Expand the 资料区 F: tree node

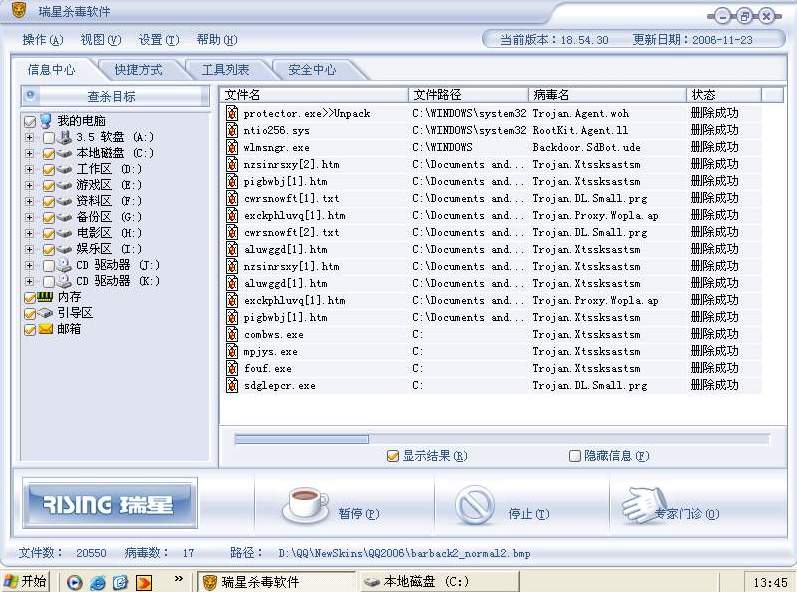click(x=29, y=201)
